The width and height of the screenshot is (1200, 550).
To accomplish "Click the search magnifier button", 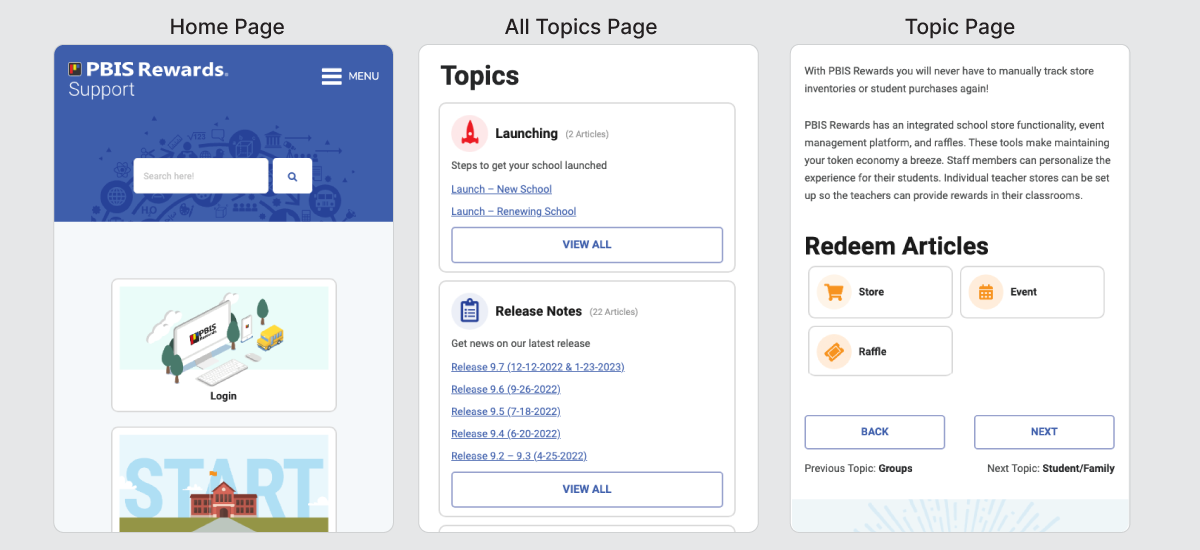I will pyautogui.click(x=292, y=176).
